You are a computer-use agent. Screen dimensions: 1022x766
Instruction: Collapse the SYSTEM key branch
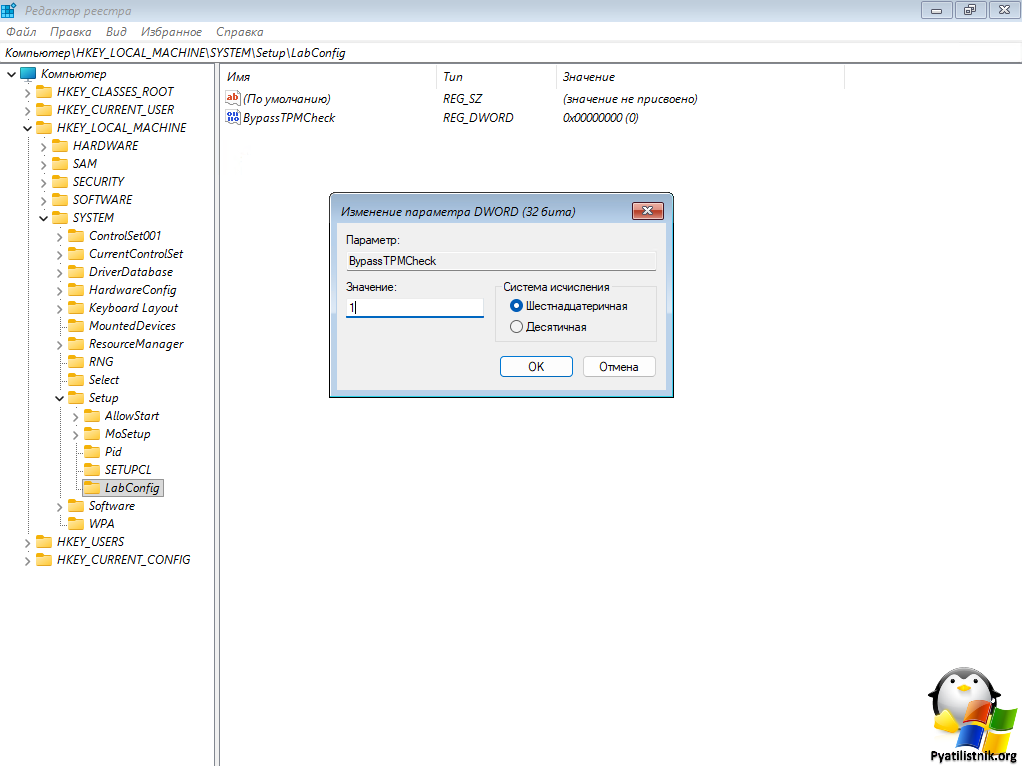(x=43, y=218)
